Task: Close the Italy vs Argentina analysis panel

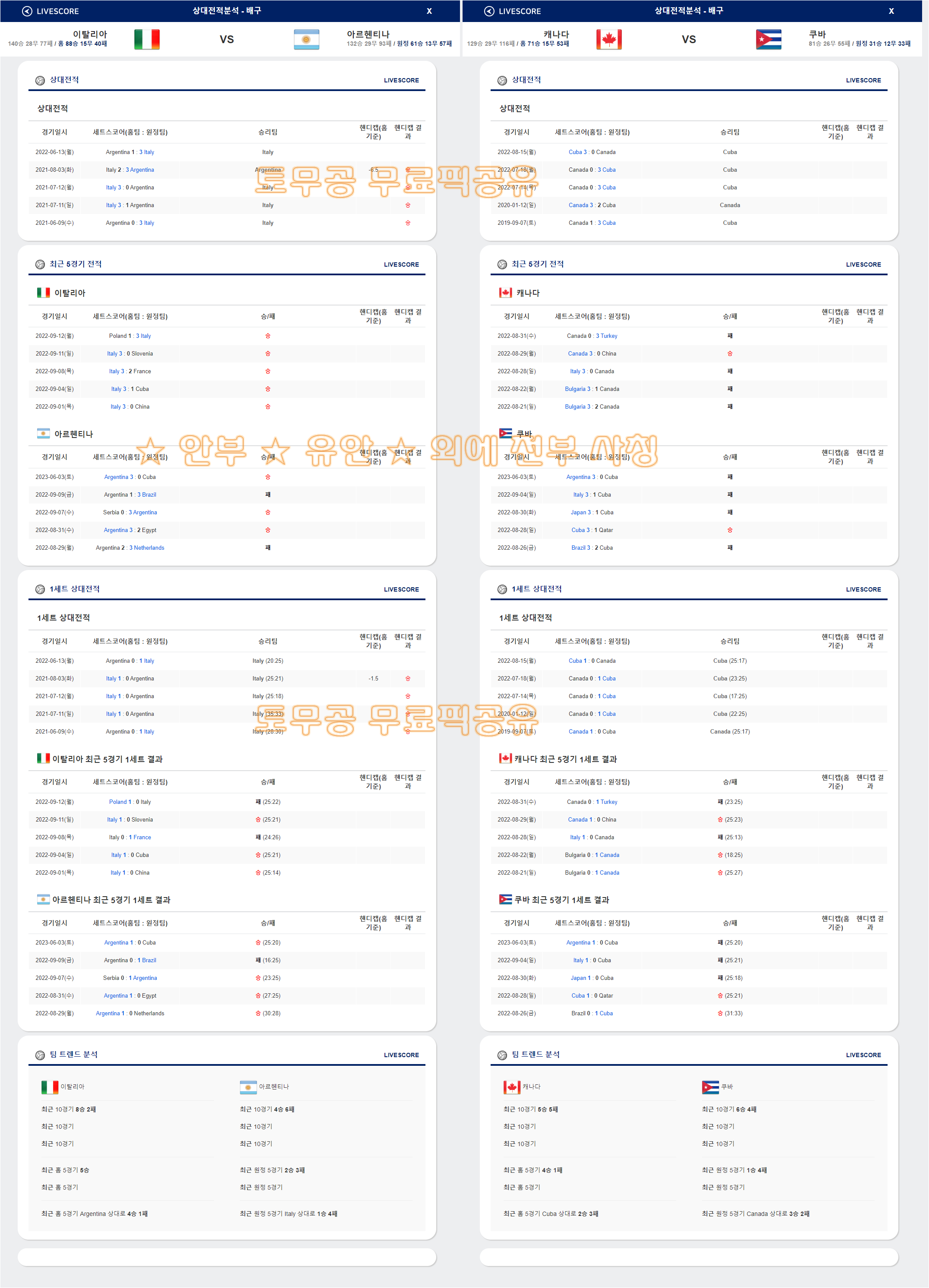Action: [x=429, y=11]
